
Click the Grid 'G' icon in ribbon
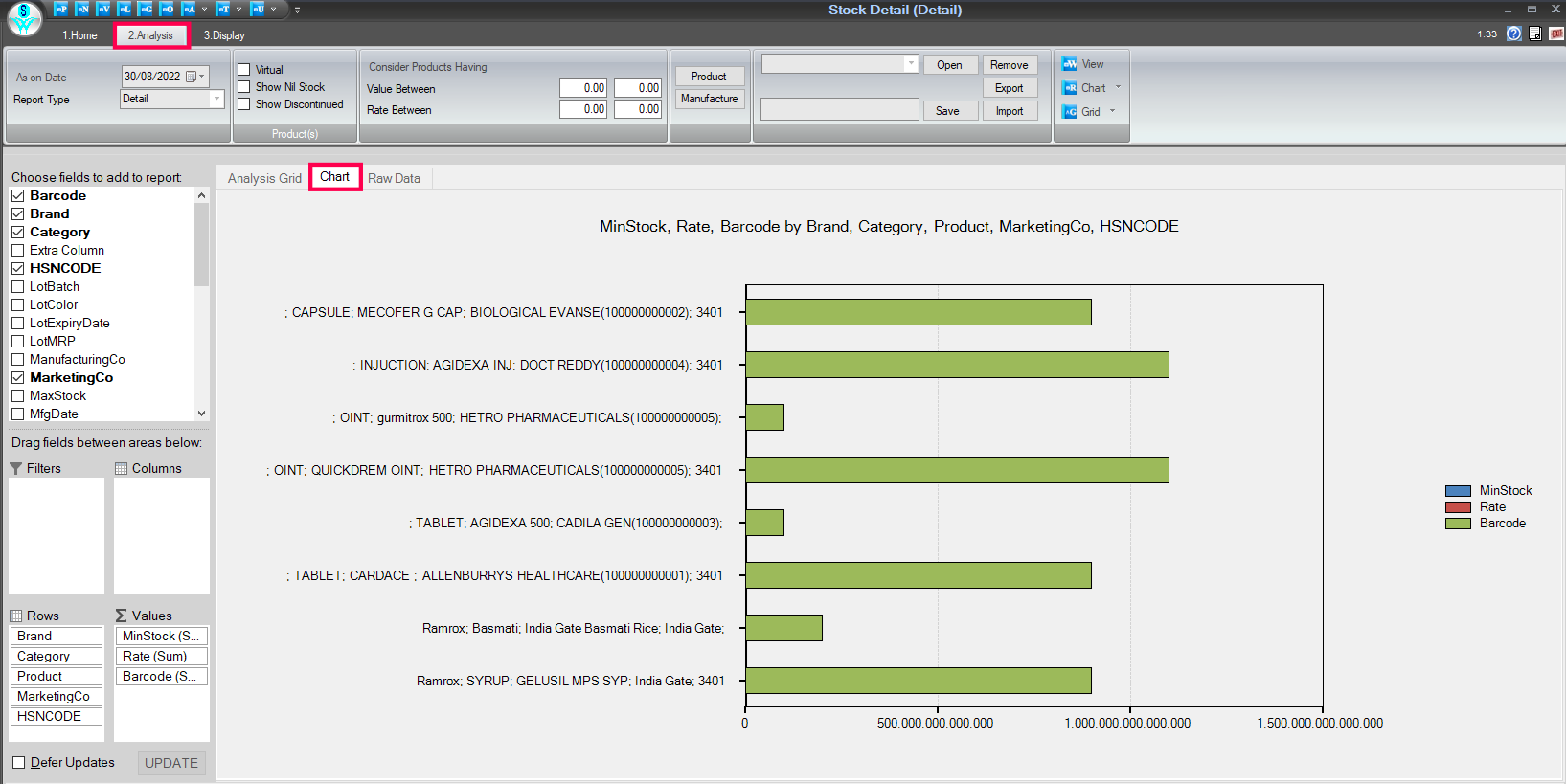pyautogui.click(x=1070, y=112)
